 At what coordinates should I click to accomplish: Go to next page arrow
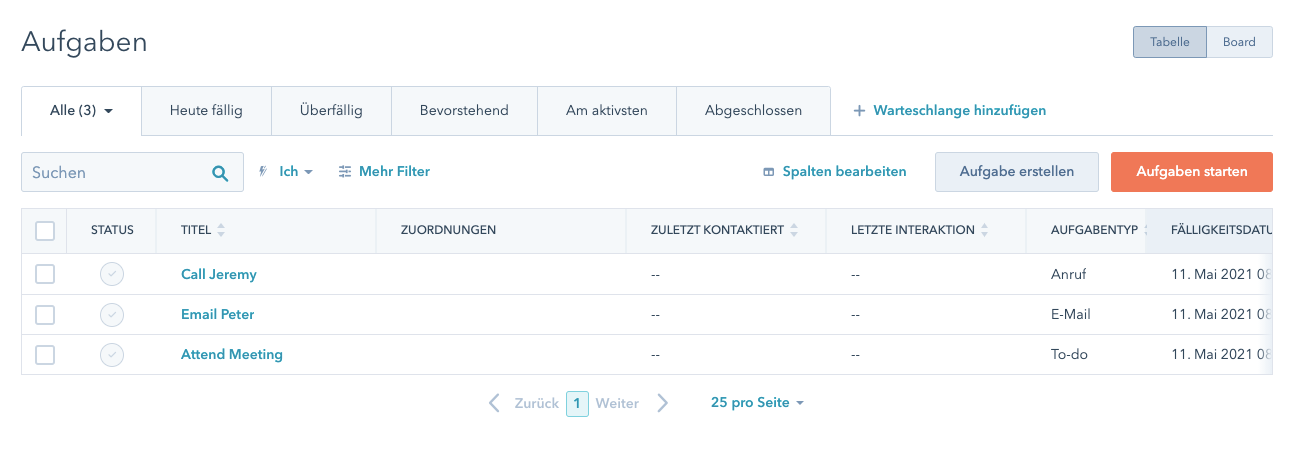pos(662,403)
